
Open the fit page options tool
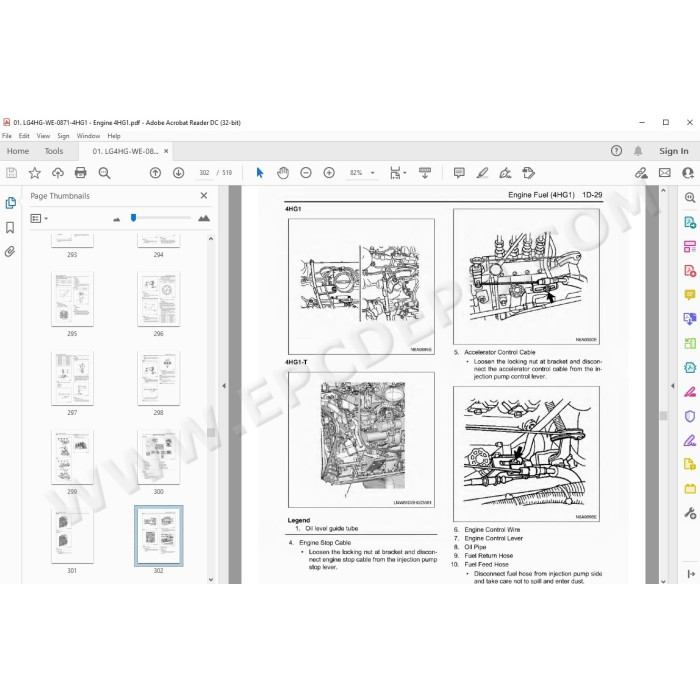pyautogui.click(x=395, y=173)
